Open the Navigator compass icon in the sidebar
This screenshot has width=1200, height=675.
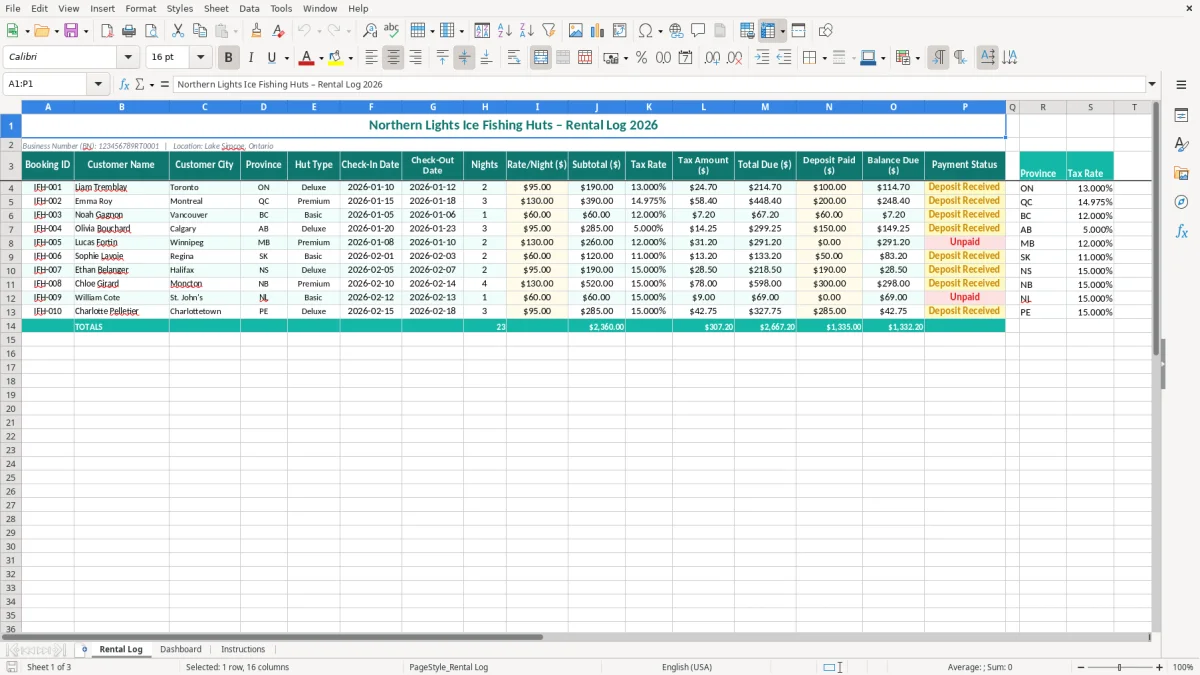(1181, 202)
